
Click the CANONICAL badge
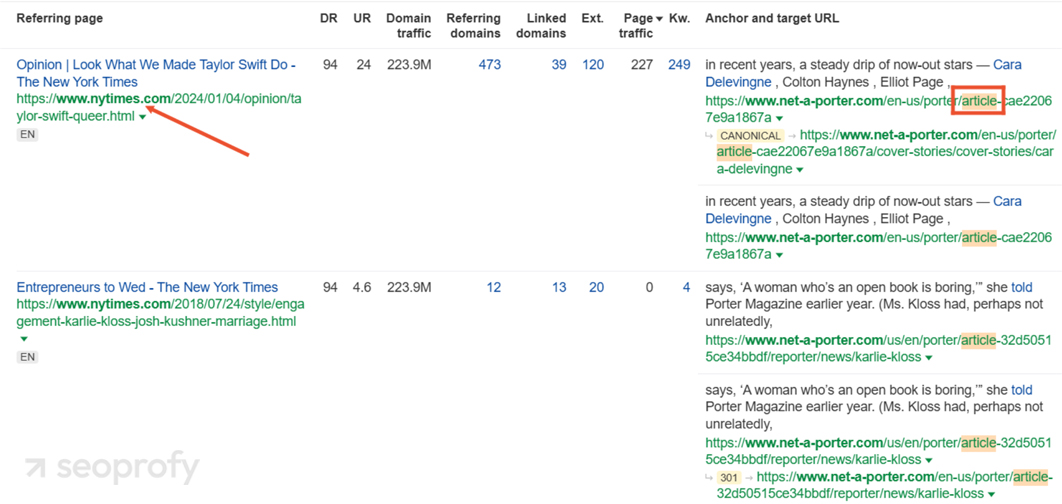[750, 135]
